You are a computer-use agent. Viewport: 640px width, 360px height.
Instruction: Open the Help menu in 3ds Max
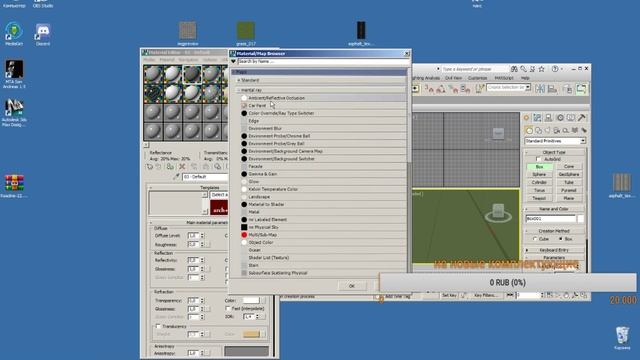coord(525,78)
